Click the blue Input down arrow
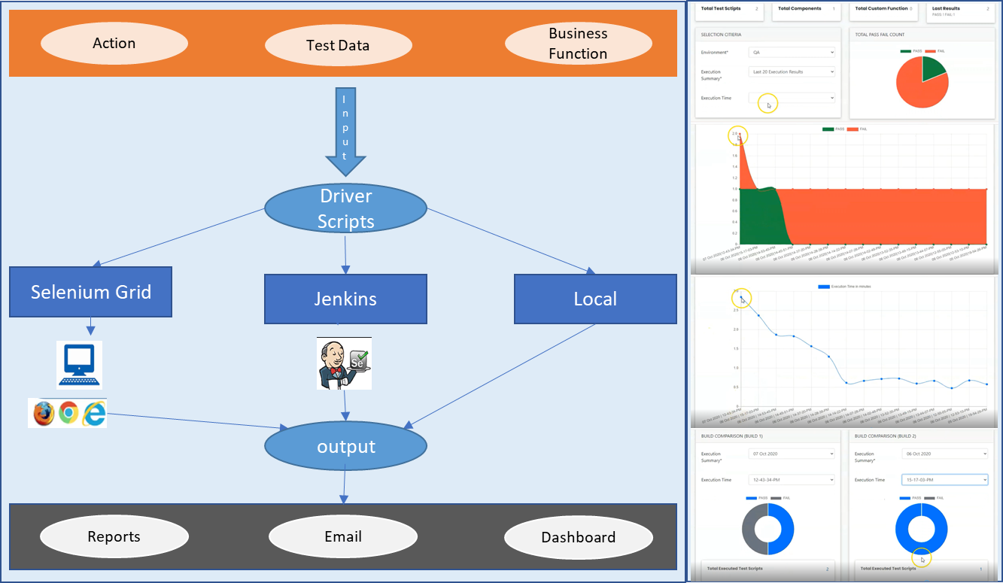This screenshot has width=1003, height=583. 345,130
